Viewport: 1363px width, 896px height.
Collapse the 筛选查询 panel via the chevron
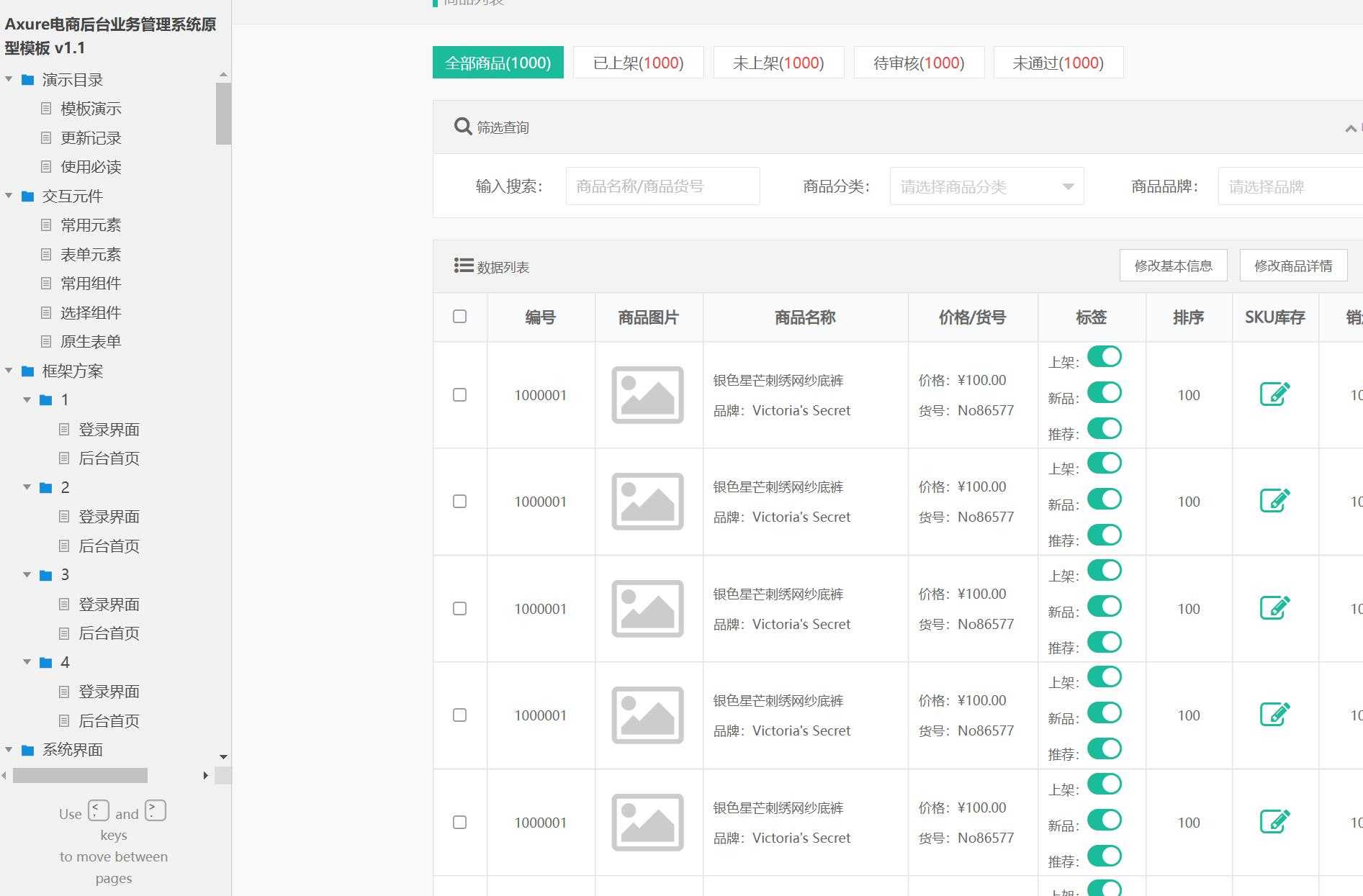(1351, 128)
